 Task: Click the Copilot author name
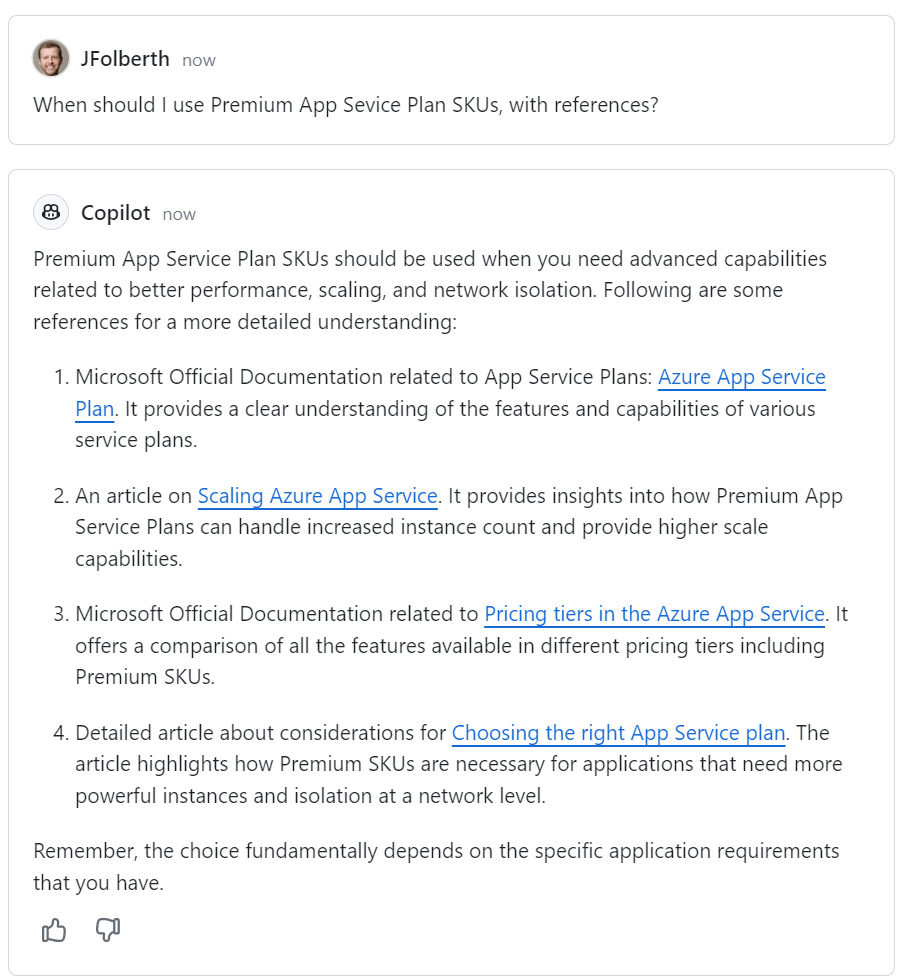(115, 214)
